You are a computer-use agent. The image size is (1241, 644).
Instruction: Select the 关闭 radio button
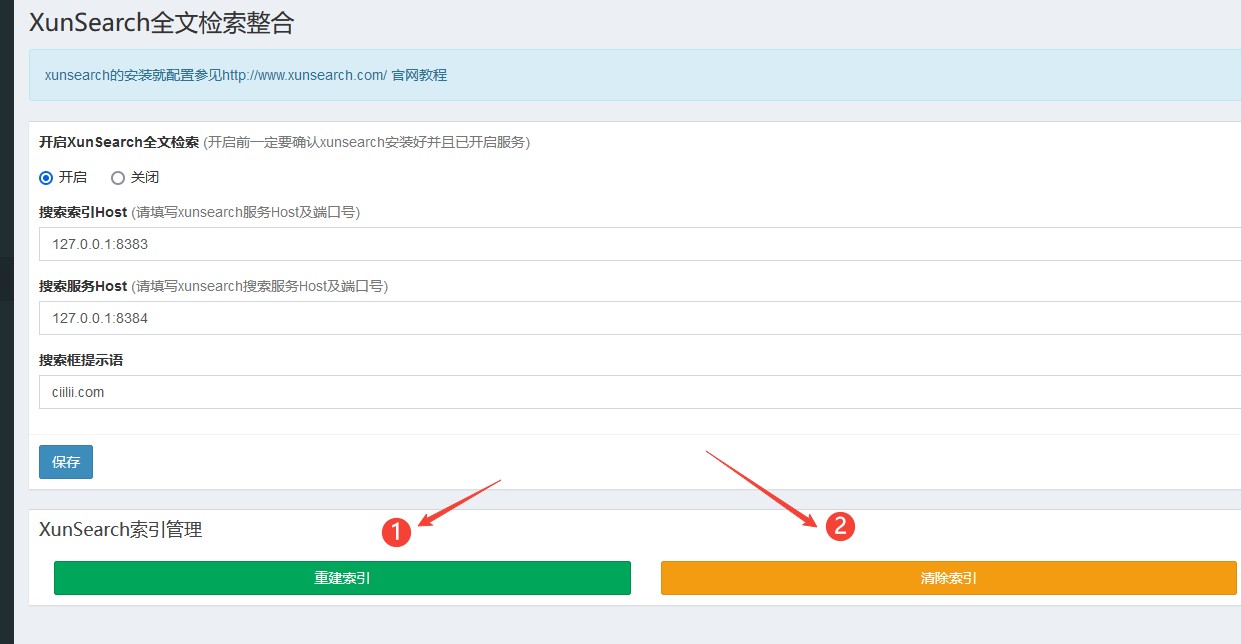118,177
